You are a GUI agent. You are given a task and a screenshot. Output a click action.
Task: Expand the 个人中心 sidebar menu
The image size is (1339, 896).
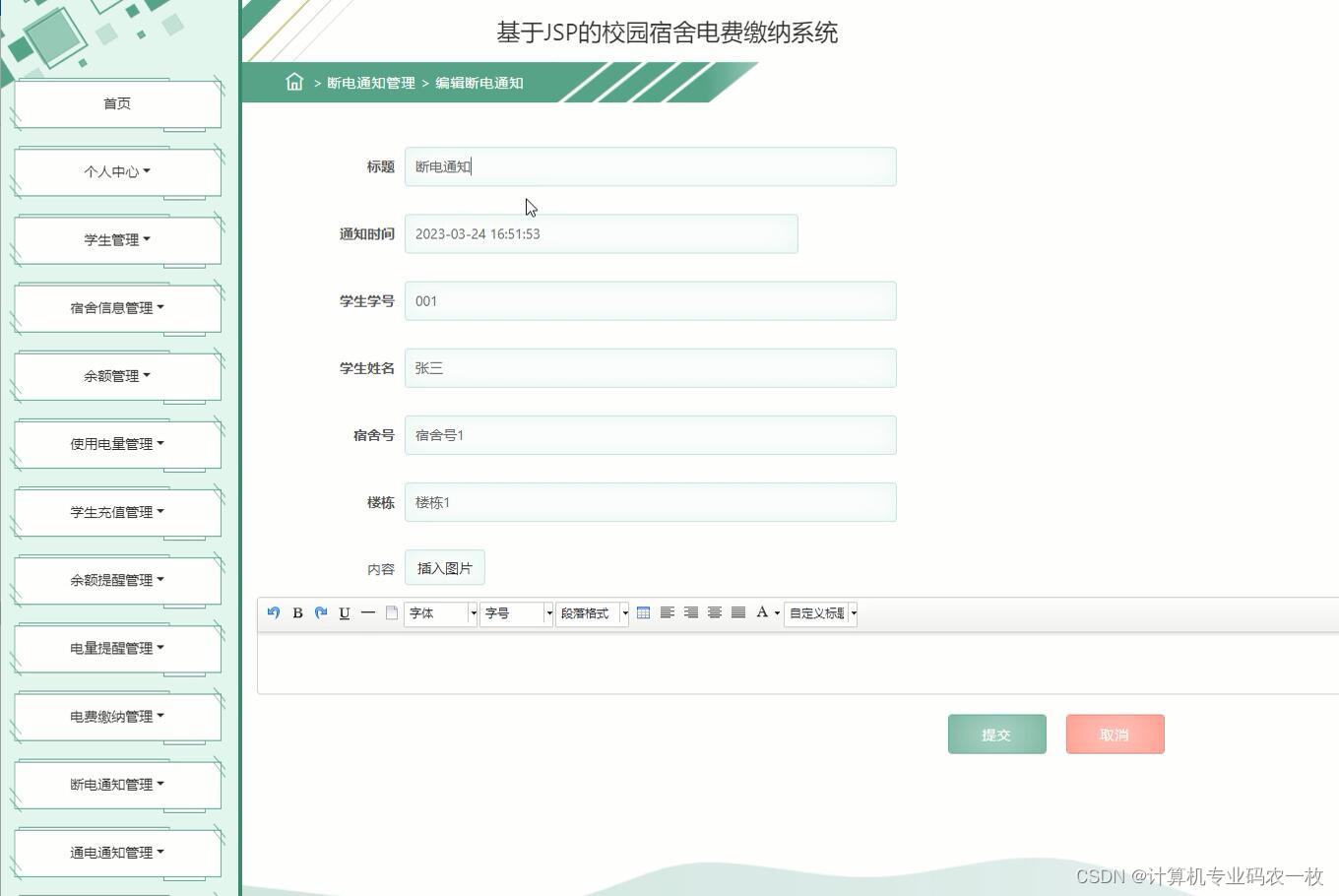coord(116,170)
